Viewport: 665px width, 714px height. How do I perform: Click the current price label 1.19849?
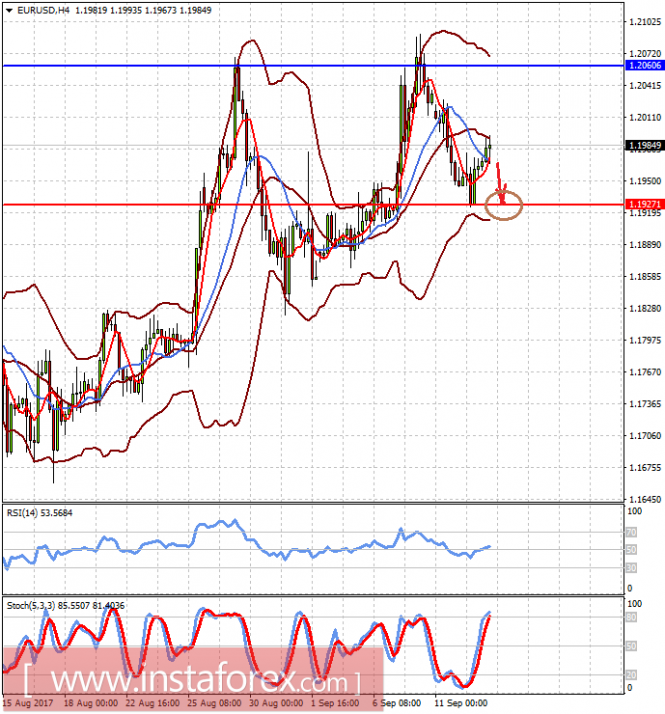[x=645, y=145]
